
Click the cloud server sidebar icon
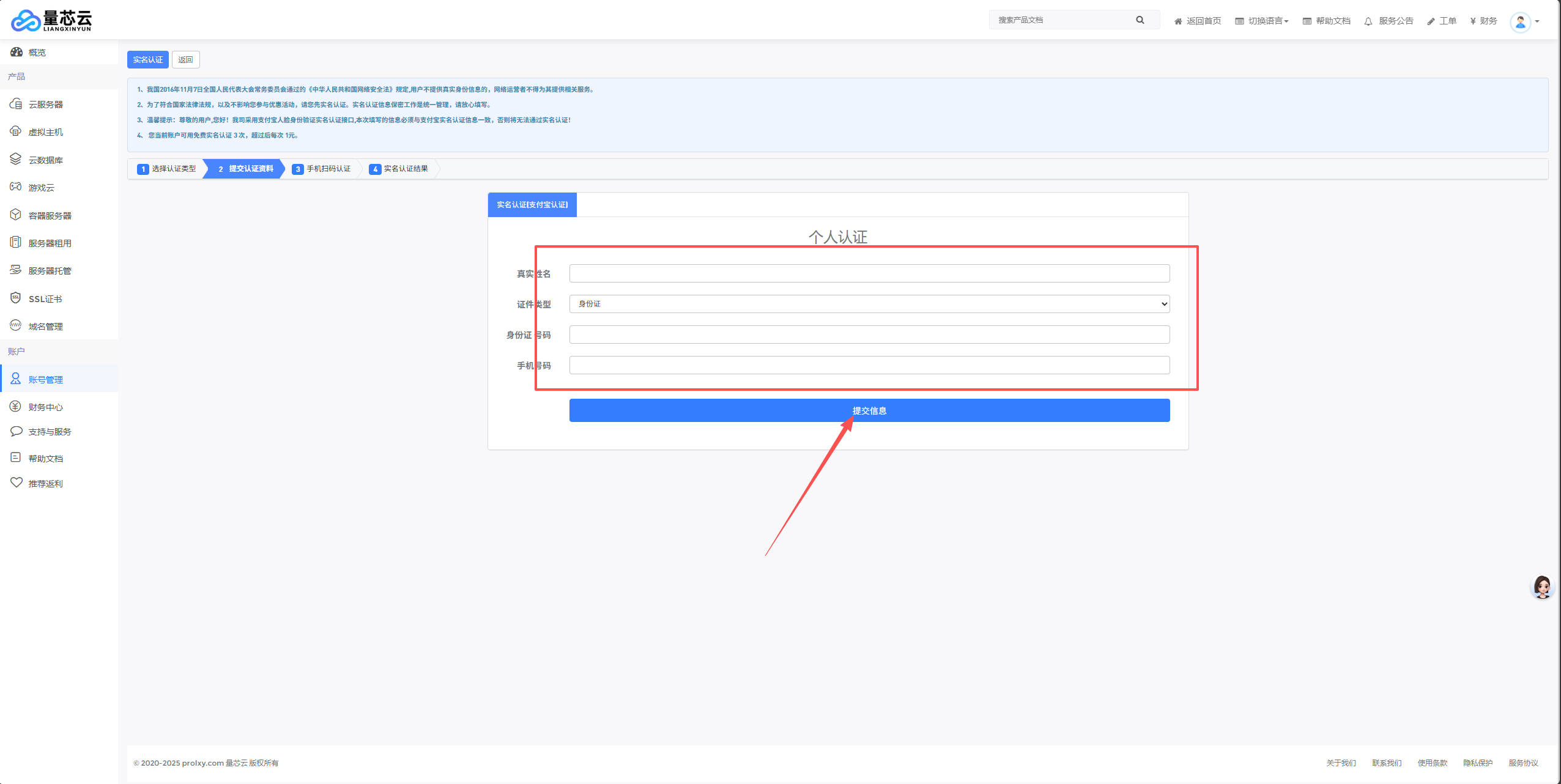[x=16, y=104]
